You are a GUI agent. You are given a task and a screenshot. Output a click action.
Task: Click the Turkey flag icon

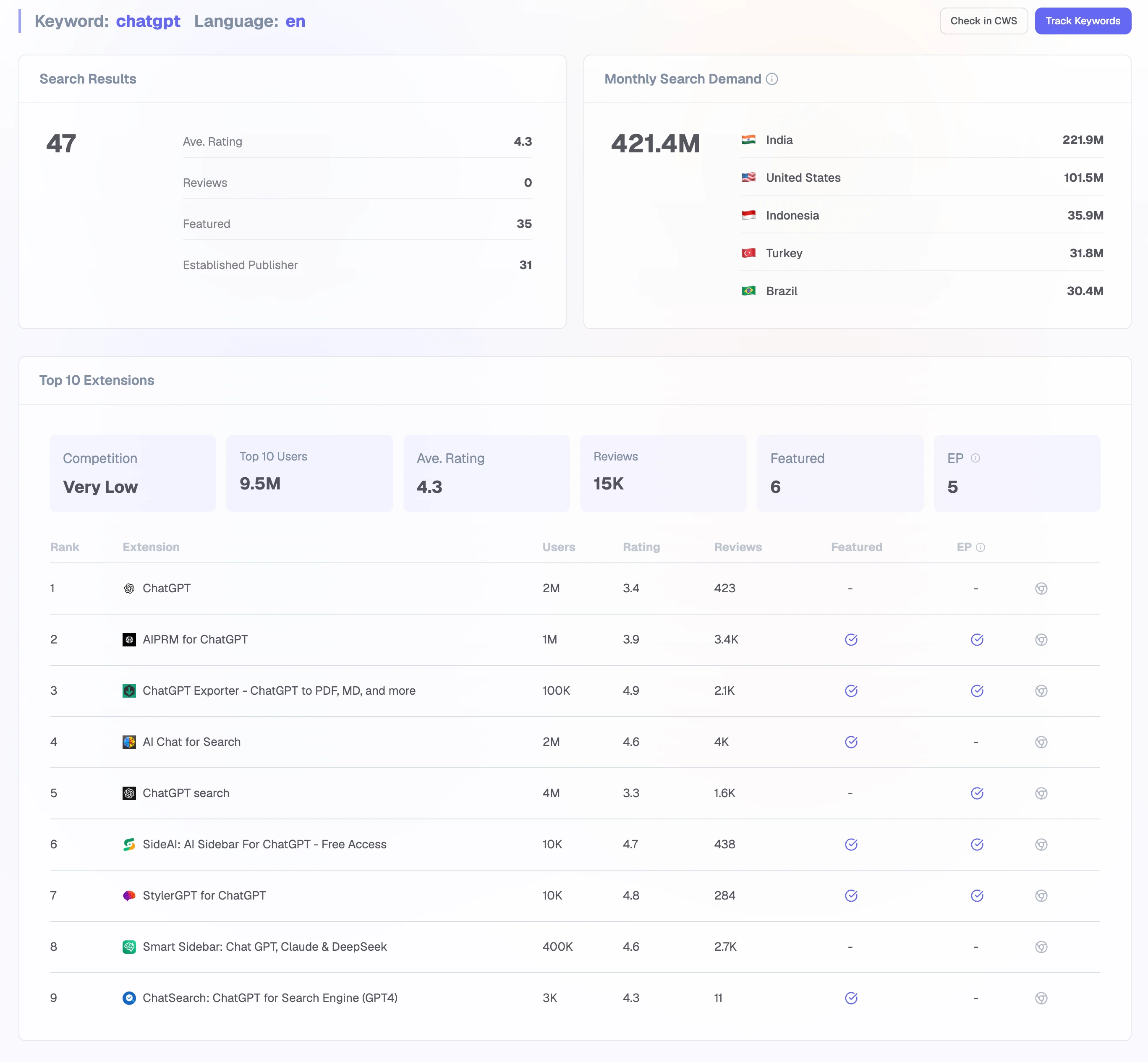(x=748, y=253)
